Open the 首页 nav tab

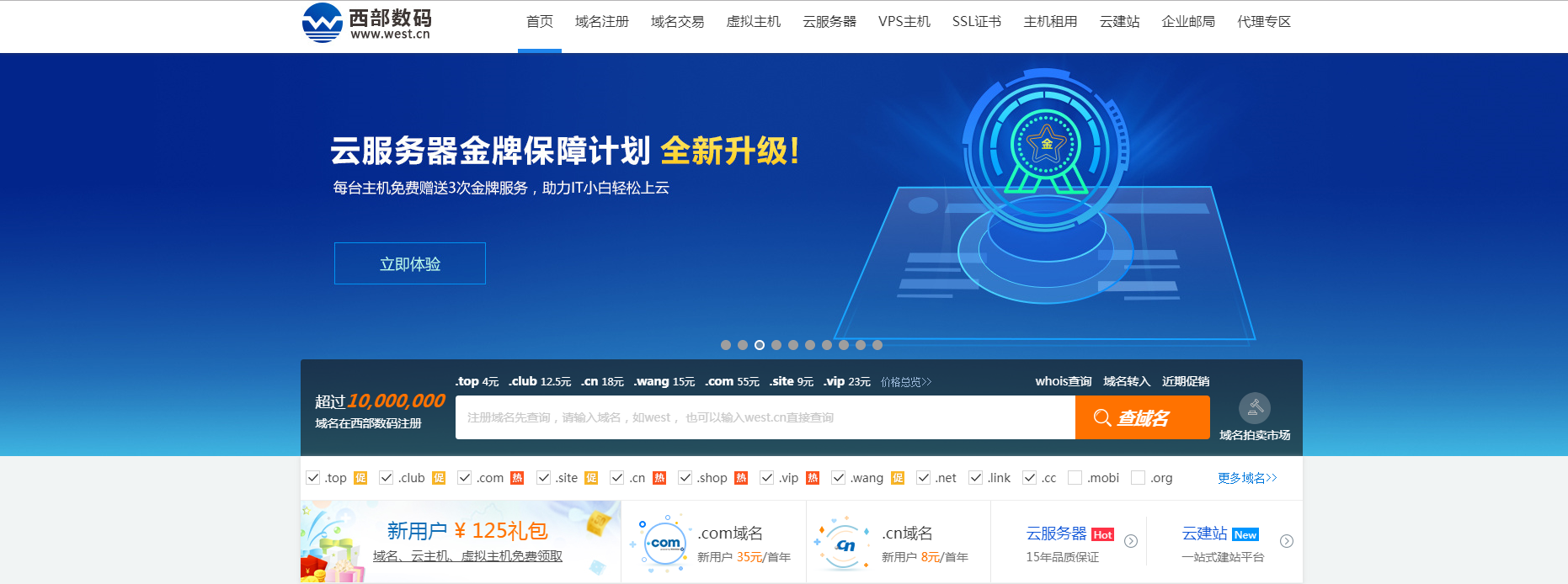click(x=540, y=22)
